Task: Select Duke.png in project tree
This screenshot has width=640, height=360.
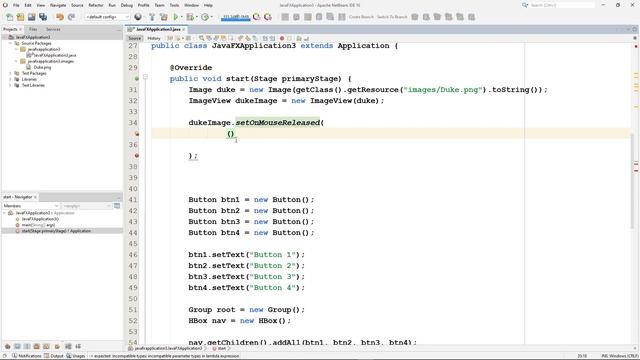Action: 42,67
